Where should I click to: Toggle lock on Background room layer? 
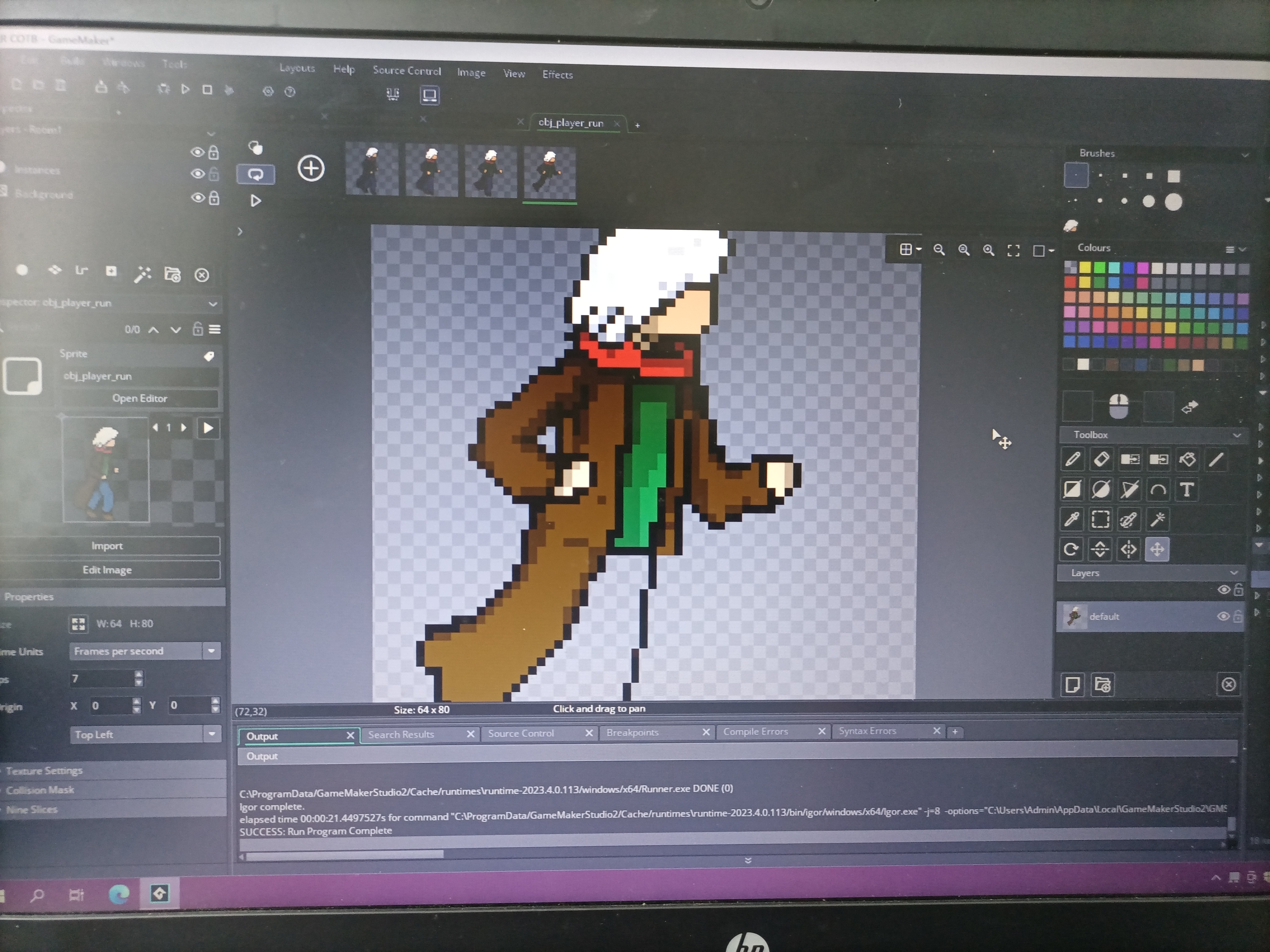coord(214,198)
